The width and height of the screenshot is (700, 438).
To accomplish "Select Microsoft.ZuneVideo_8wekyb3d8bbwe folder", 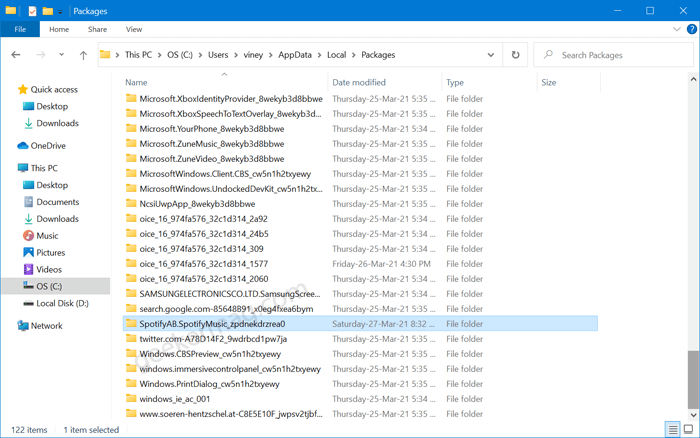I will pyautogui.click(x=212, y=159).
